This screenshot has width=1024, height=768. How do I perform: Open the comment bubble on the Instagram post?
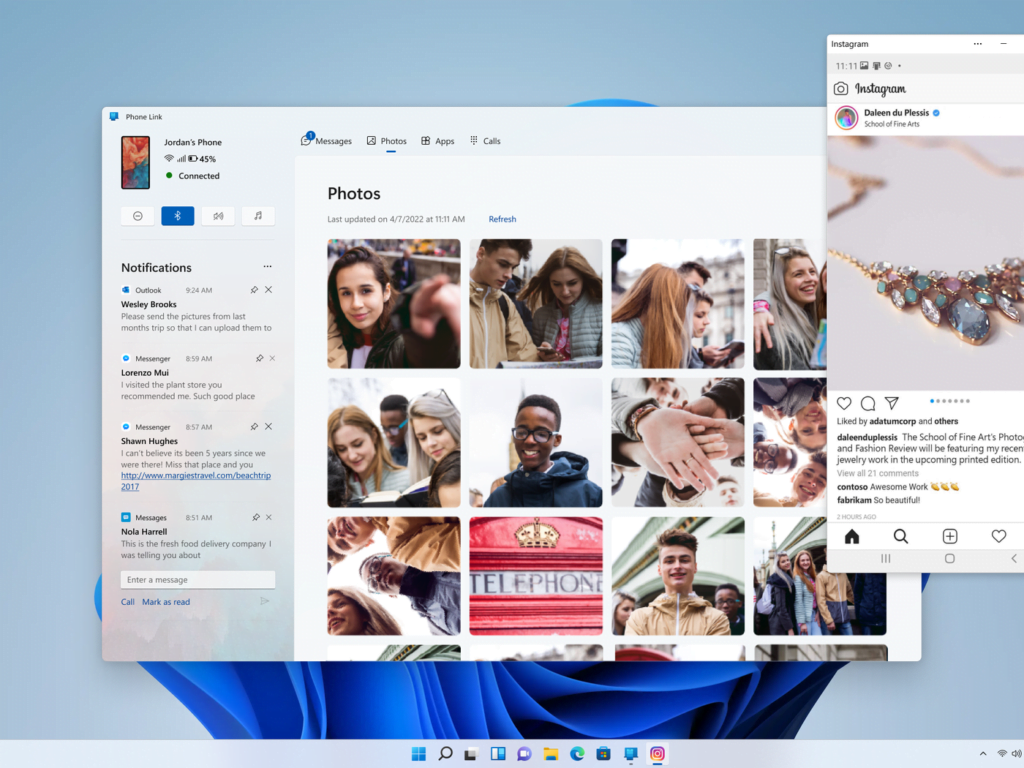[x=868, y=403]
